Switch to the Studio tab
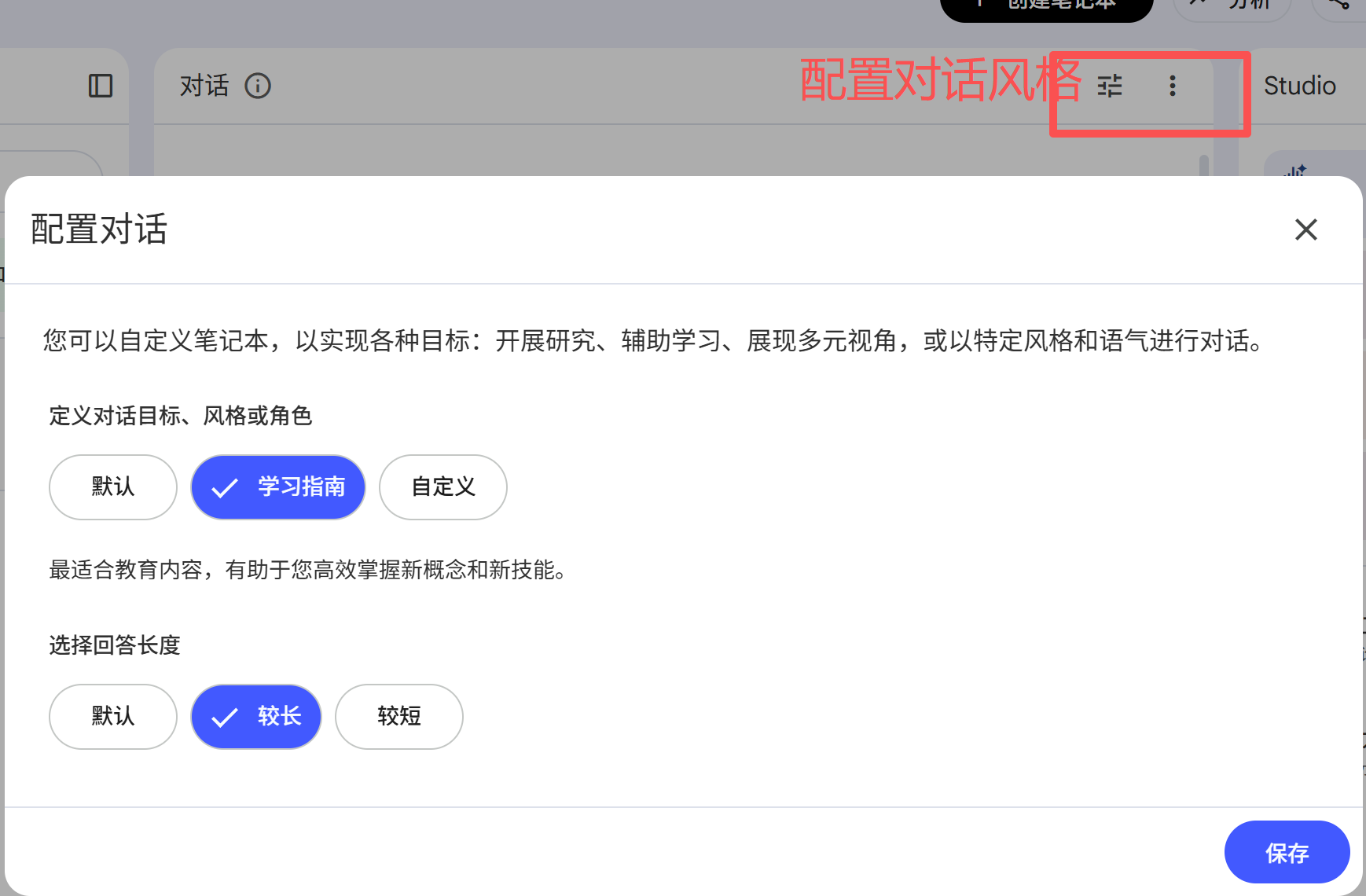 pyautogui.click(x=1300, y=86)
